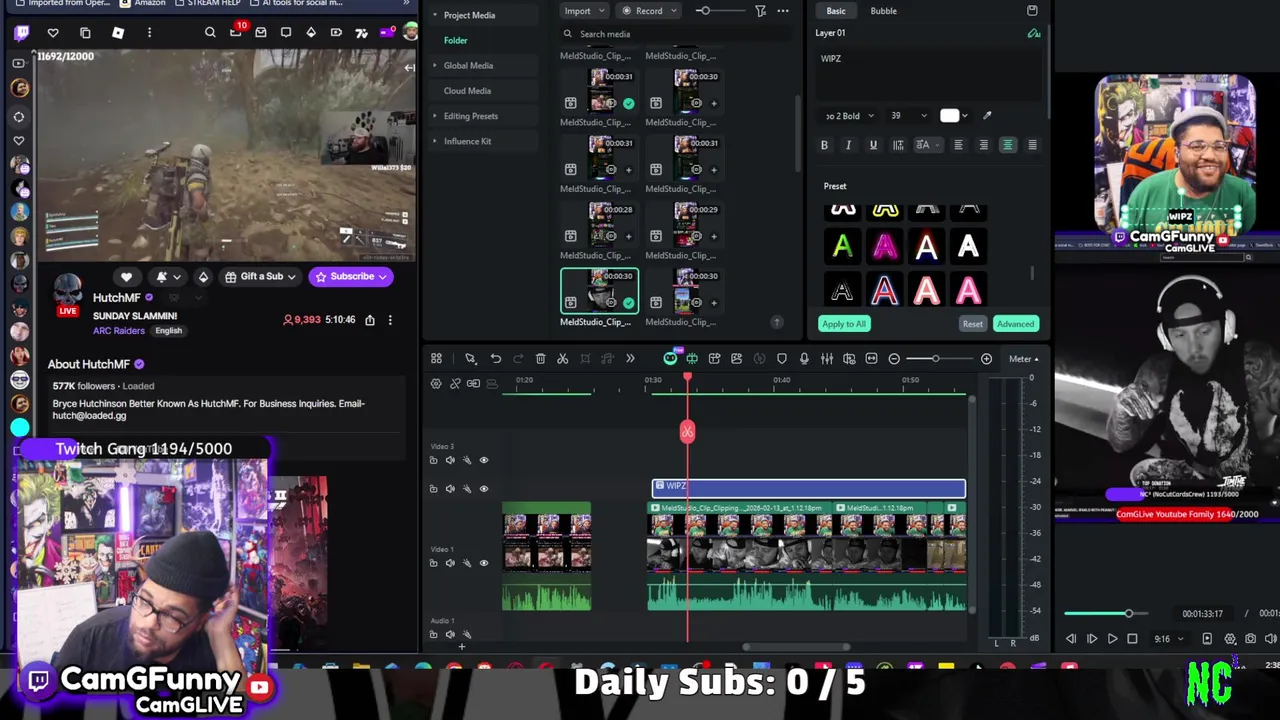Click the undo icon in timeline toolbar
Viewport: 1280px width, 720px height.
point(495,359)
